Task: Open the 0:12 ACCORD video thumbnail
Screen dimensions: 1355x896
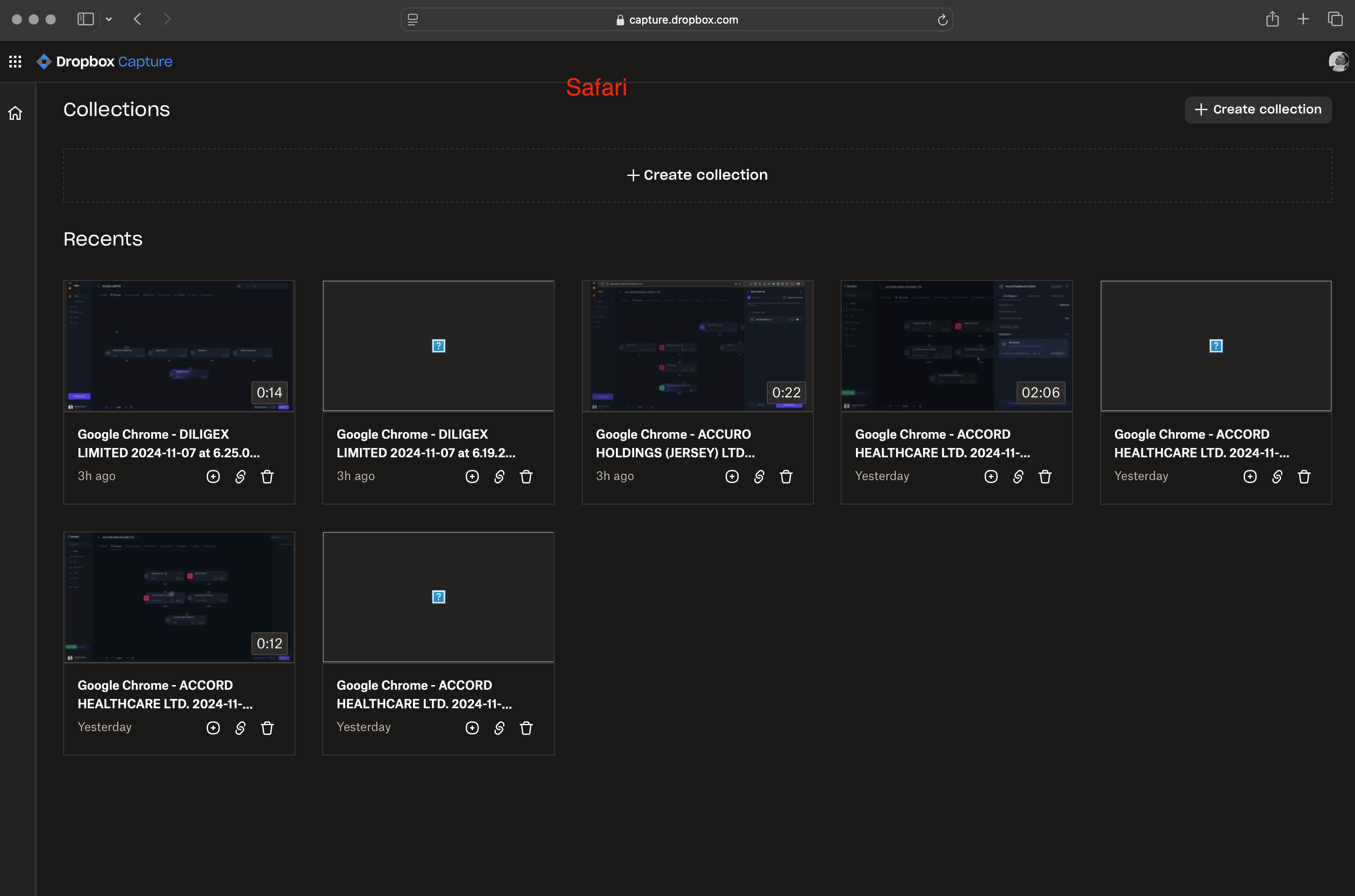Action: pyautogui.click(x=179, y=597)
